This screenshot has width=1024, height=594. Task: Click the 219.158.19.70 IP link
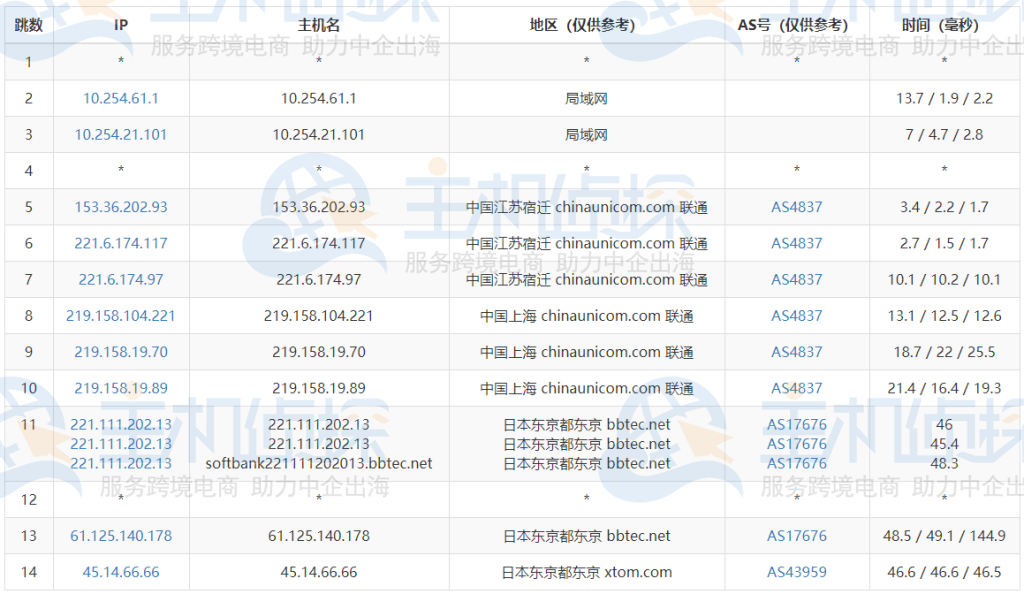point(120,352)
